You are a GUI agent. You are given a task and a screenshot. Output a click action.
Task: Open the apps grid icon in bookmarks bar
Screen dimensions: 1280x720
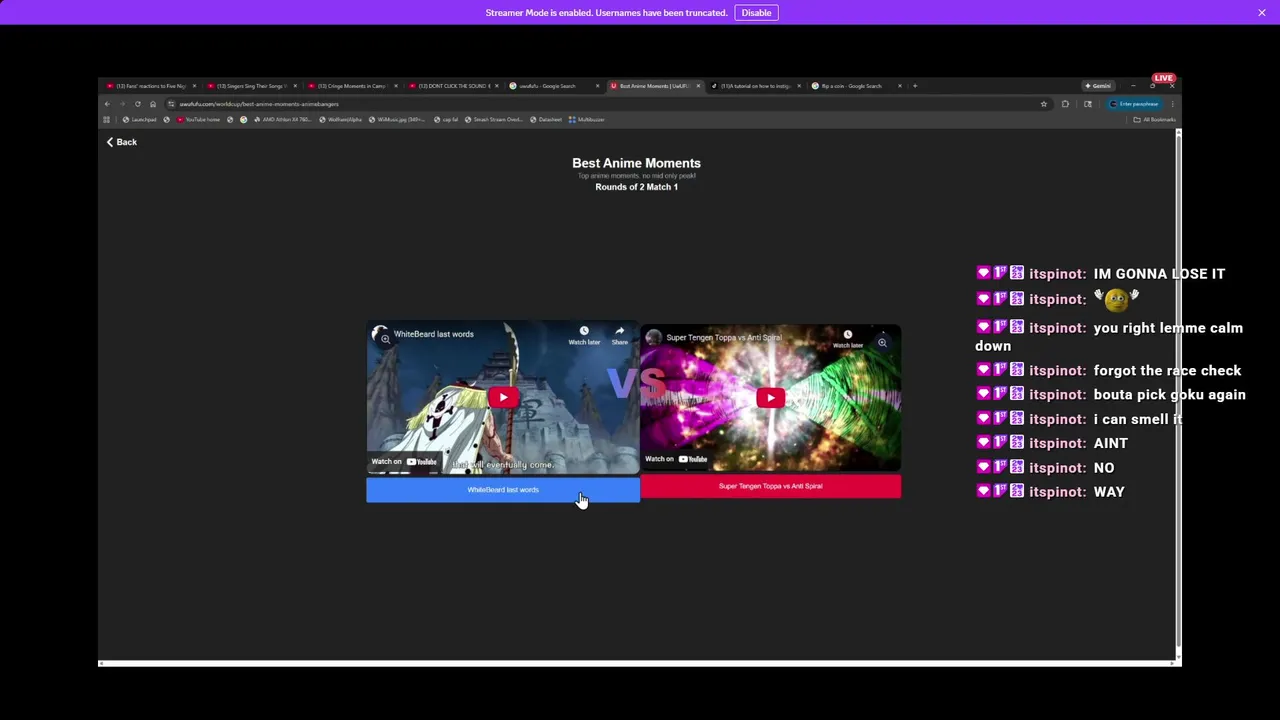click(107, 120)
